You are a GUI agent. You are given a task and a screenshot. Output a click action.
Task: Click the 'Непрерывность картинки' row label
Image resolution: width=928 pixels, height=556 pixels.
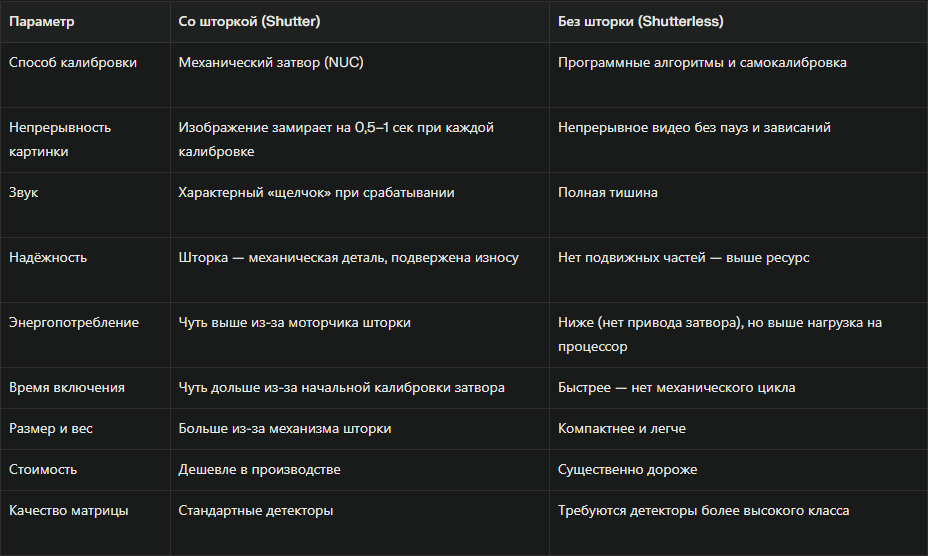pyautogui.click(x=60, y=139)
